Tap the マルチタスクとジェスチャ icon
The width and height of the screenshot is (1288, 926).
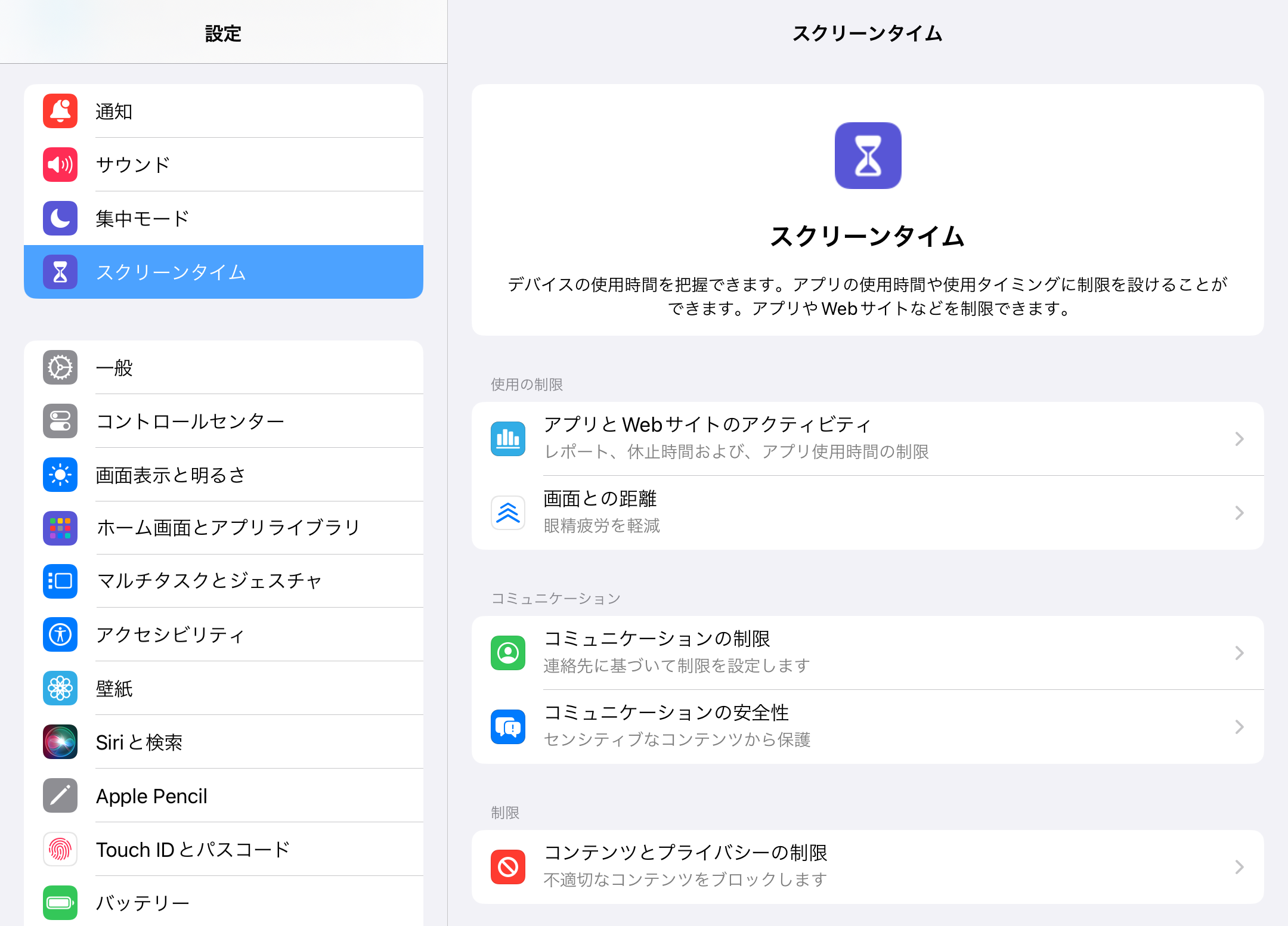[60, 581]
